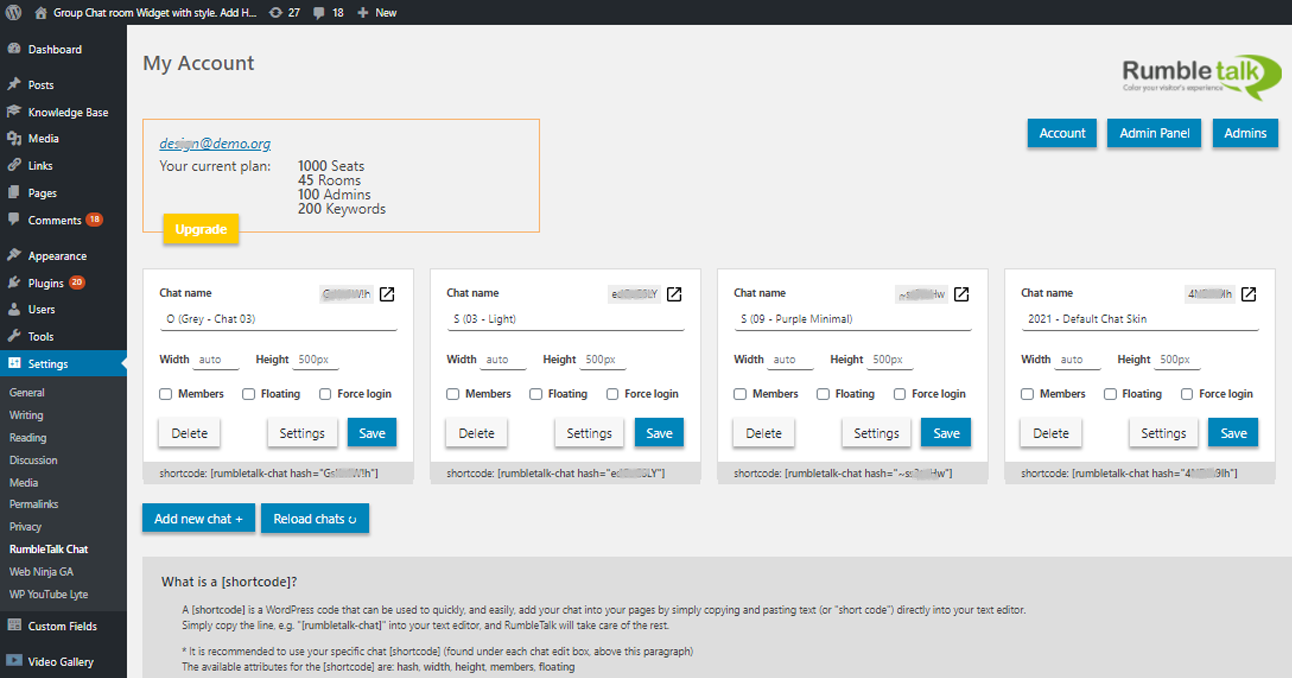This screenshot has height=678, width=1292.
Task: Open the site home link in admin bar
Action: tap(145, 12)
